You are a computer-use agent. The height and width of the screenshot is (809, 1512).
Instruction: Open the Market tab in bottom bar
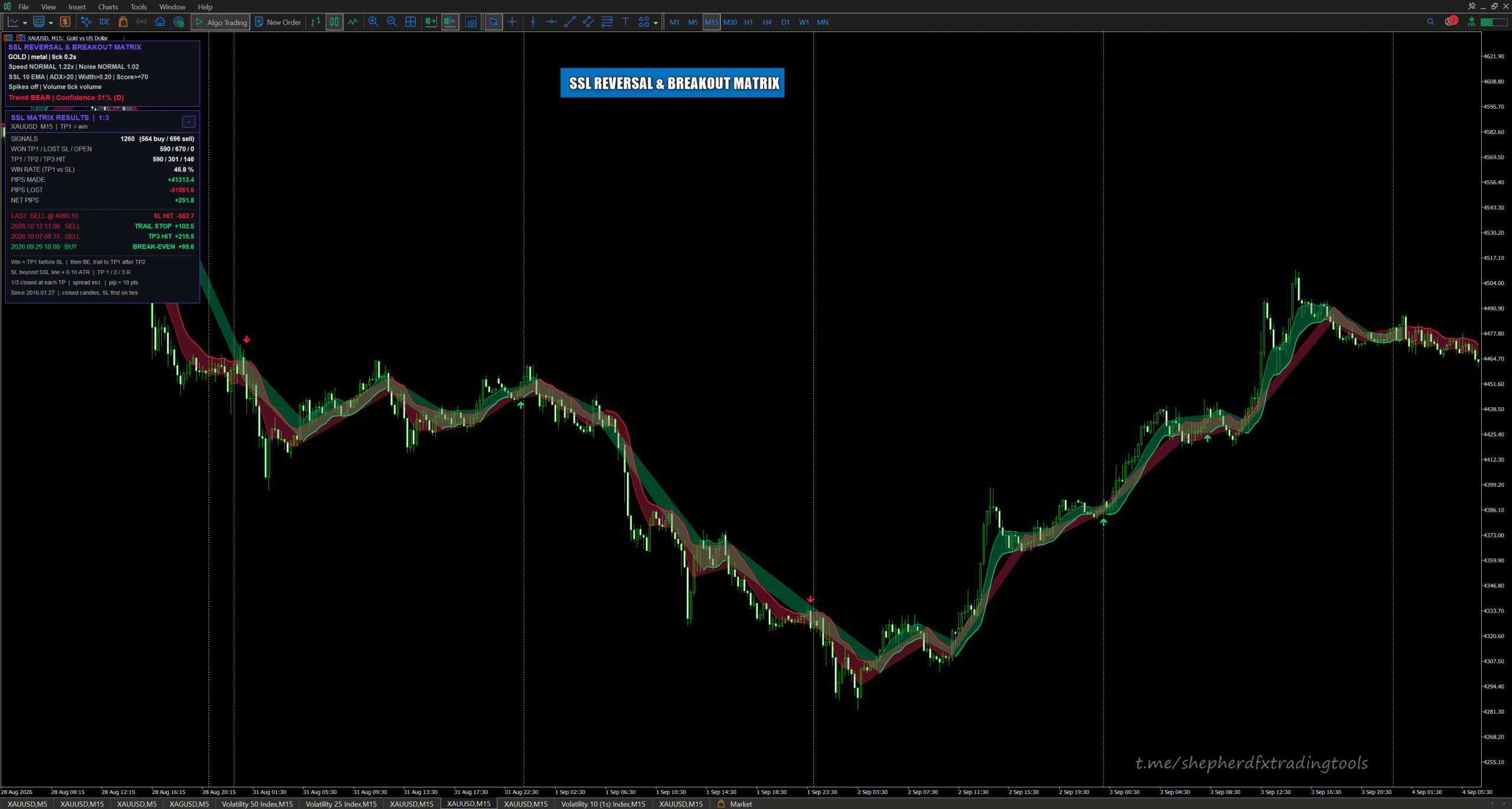click(x=735, y=804)
